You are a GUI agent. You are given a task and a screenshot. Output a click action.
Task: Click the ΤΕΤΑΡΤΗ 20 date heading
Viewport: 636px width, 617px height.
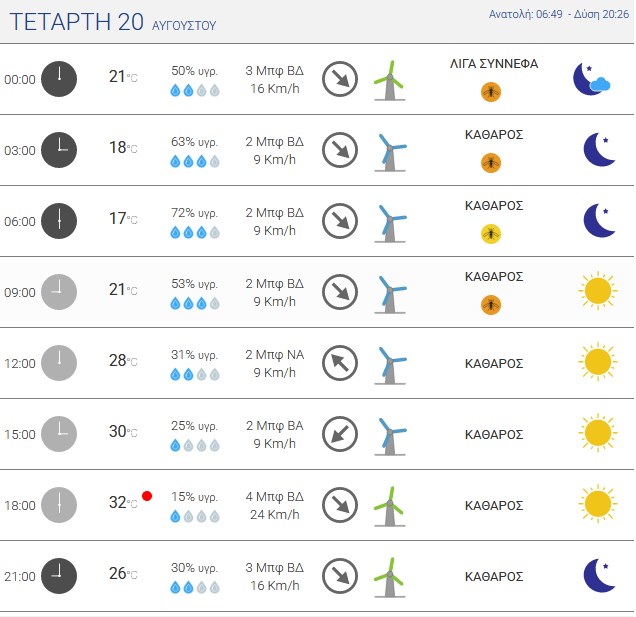[76, 21]
